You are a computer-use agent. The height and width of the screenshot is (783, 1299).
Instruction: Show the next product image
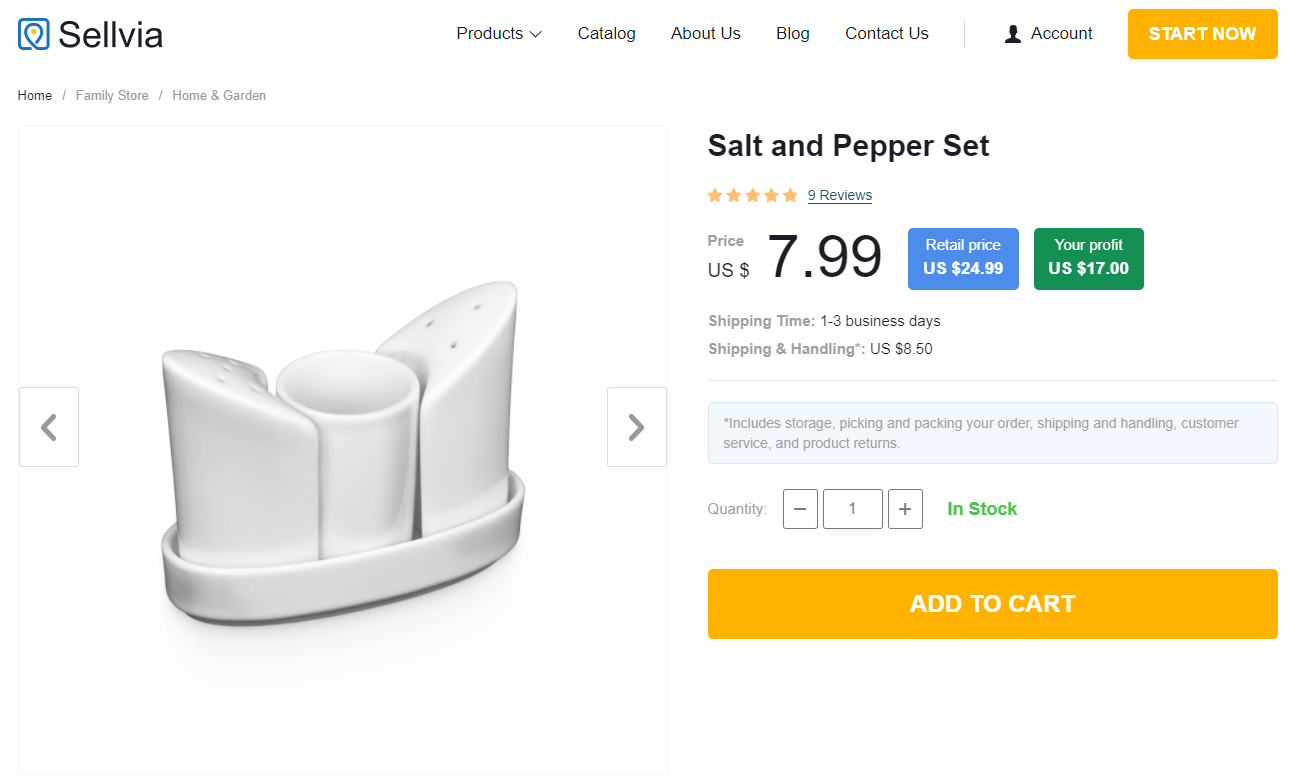636,427
